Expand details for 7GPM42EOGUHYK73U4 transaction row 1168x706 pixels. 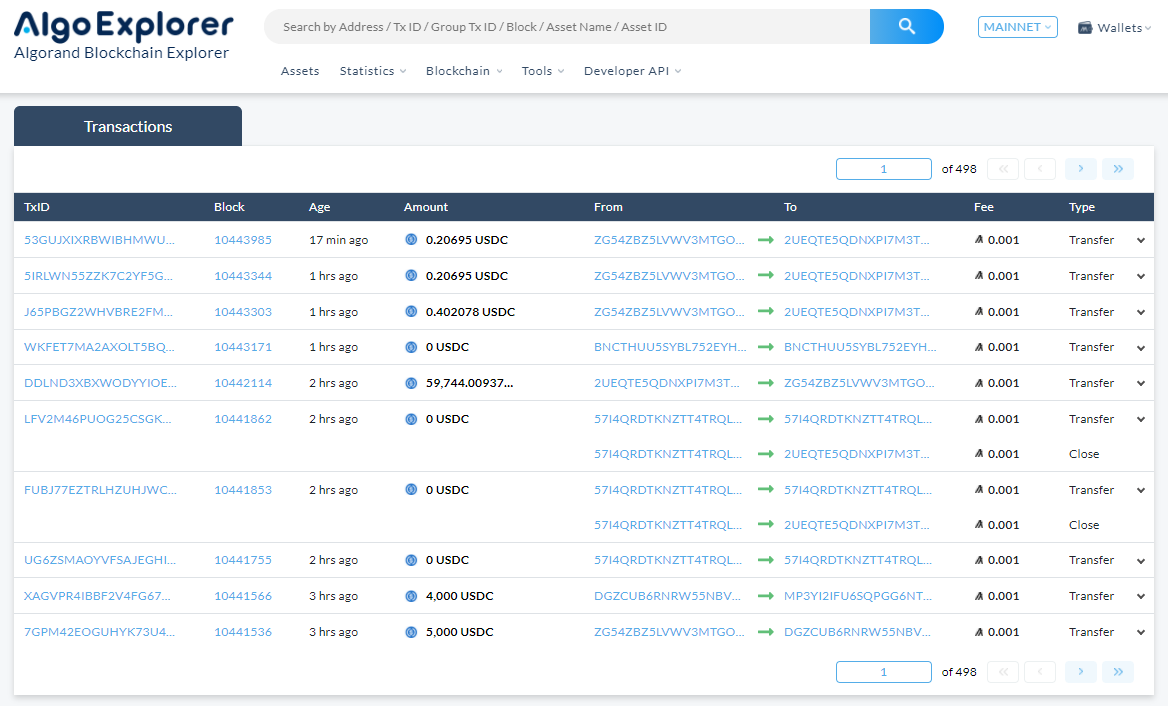click(x=1140, y=632)
